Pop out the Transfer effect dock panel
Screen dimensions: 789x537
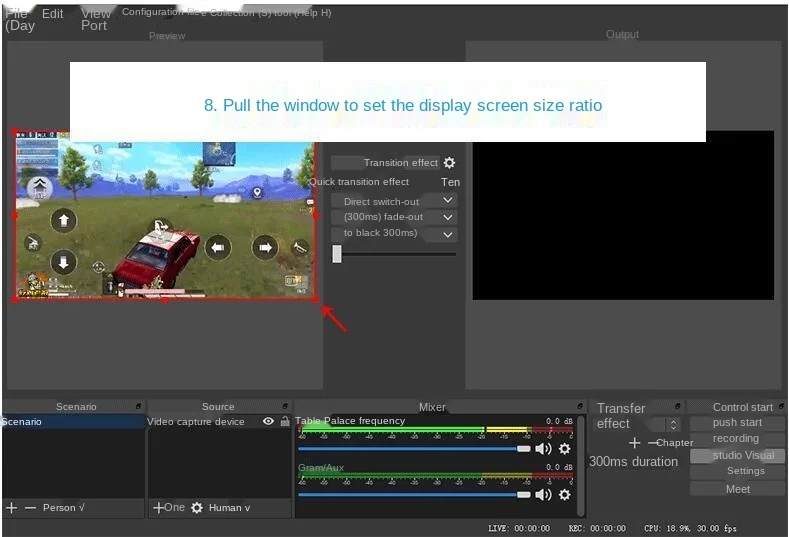pos(677,406)
